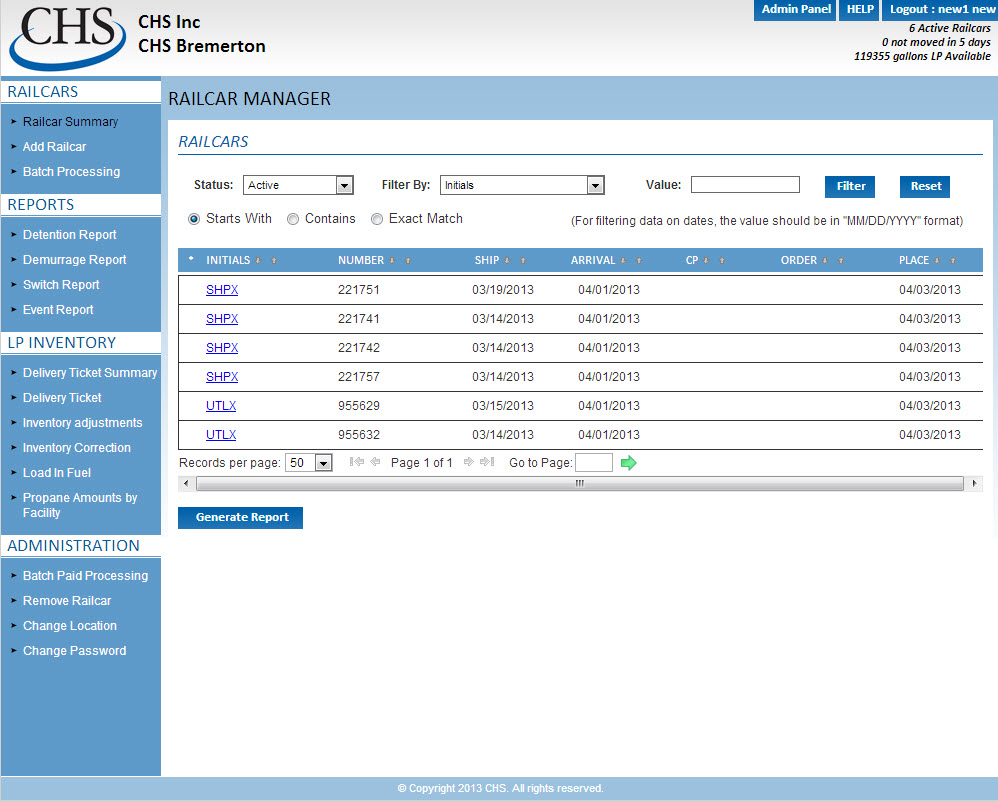Screen dimensions: 998x802
Task: Open Detention Report
Action: tap(70, 235)
